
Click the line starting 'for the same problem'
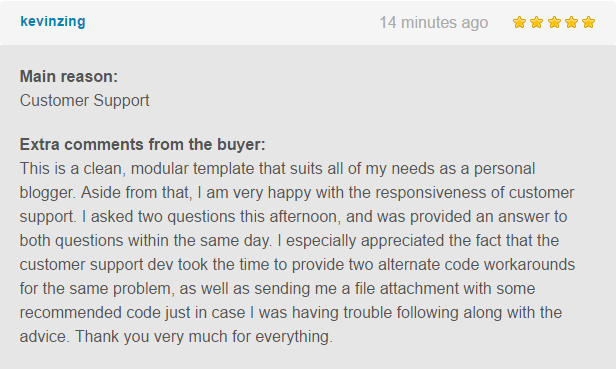tap(277, 288)
